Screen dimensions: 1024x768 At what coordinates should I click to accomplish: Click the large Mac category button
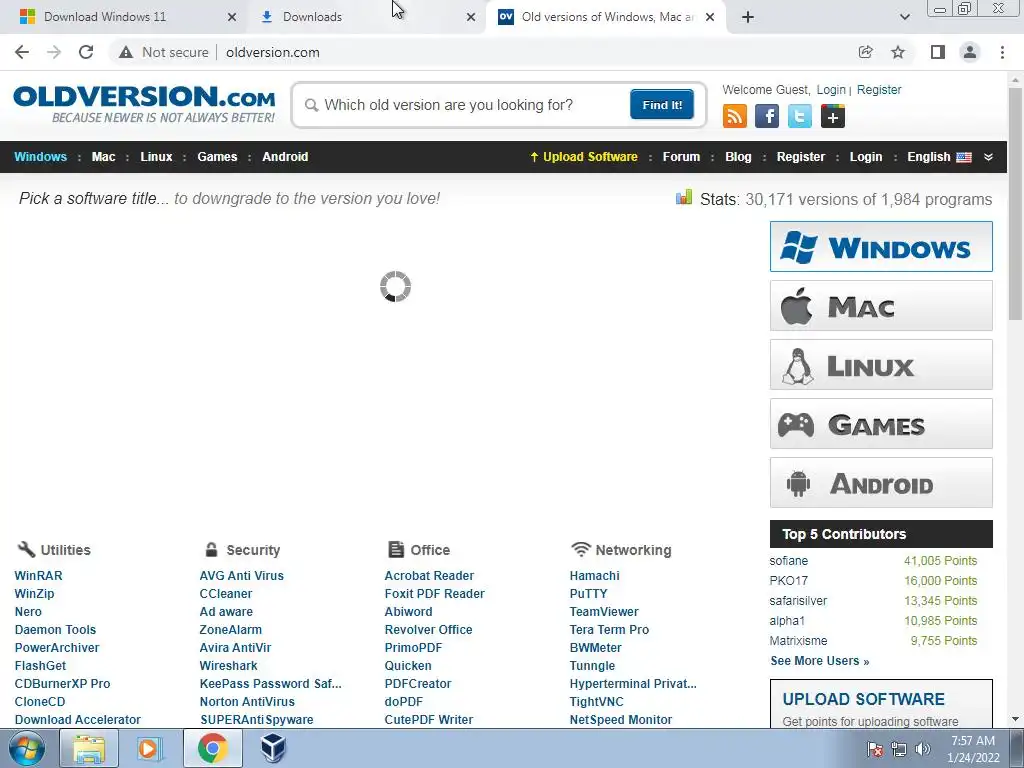click(x=881, y=306)
